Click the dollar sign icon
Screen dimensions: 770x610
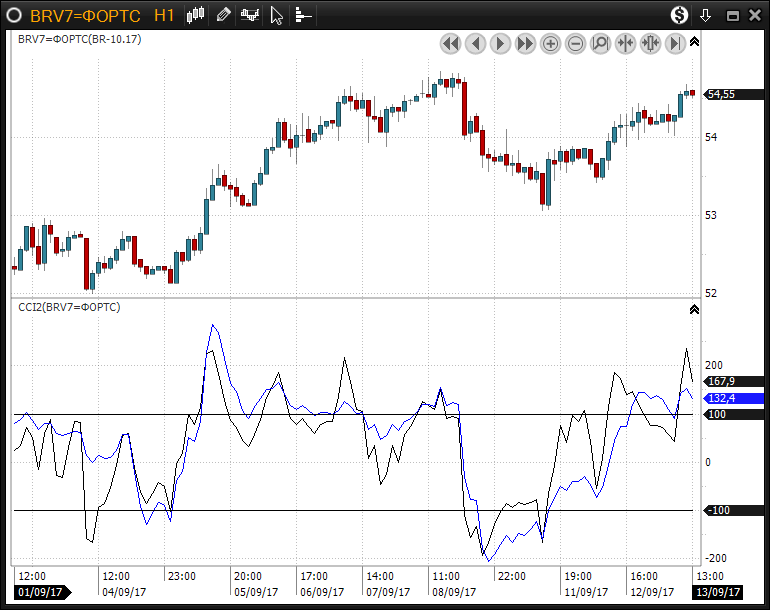(x=679, y=15)
